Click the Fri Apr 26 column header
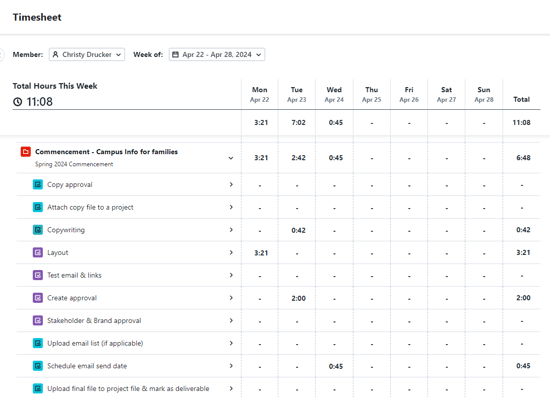The width and height of the screenshot is (550, 397). pyautogui.click(x=409, y=95)
